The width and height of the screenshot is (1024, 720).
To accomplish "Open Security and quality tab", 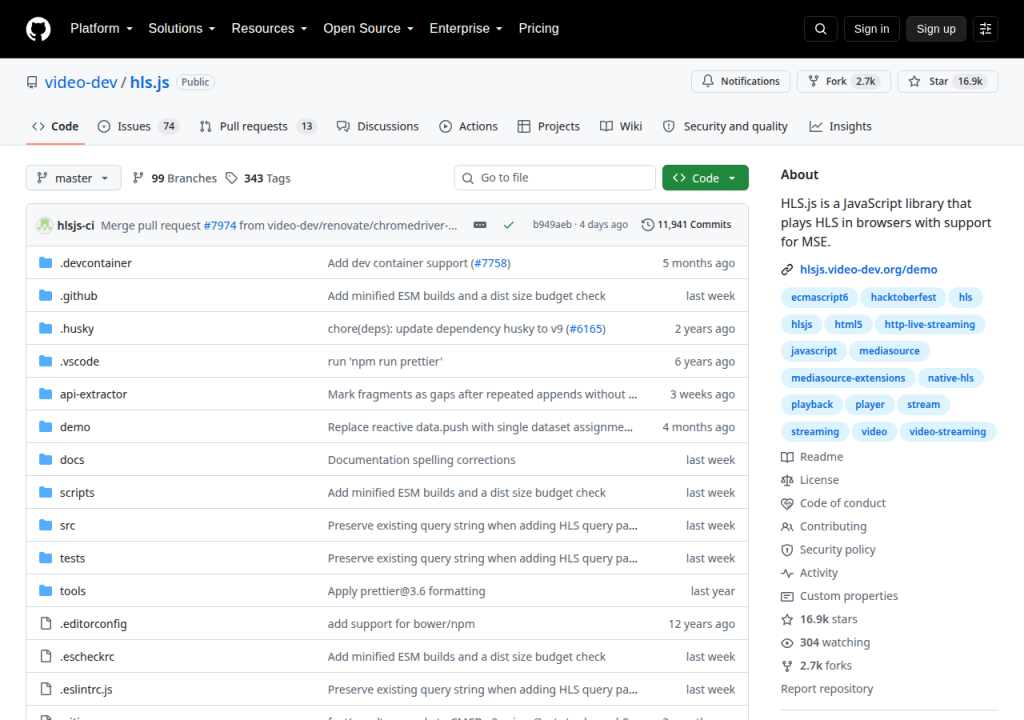I will pyautogui.click(x=725, y=127).
